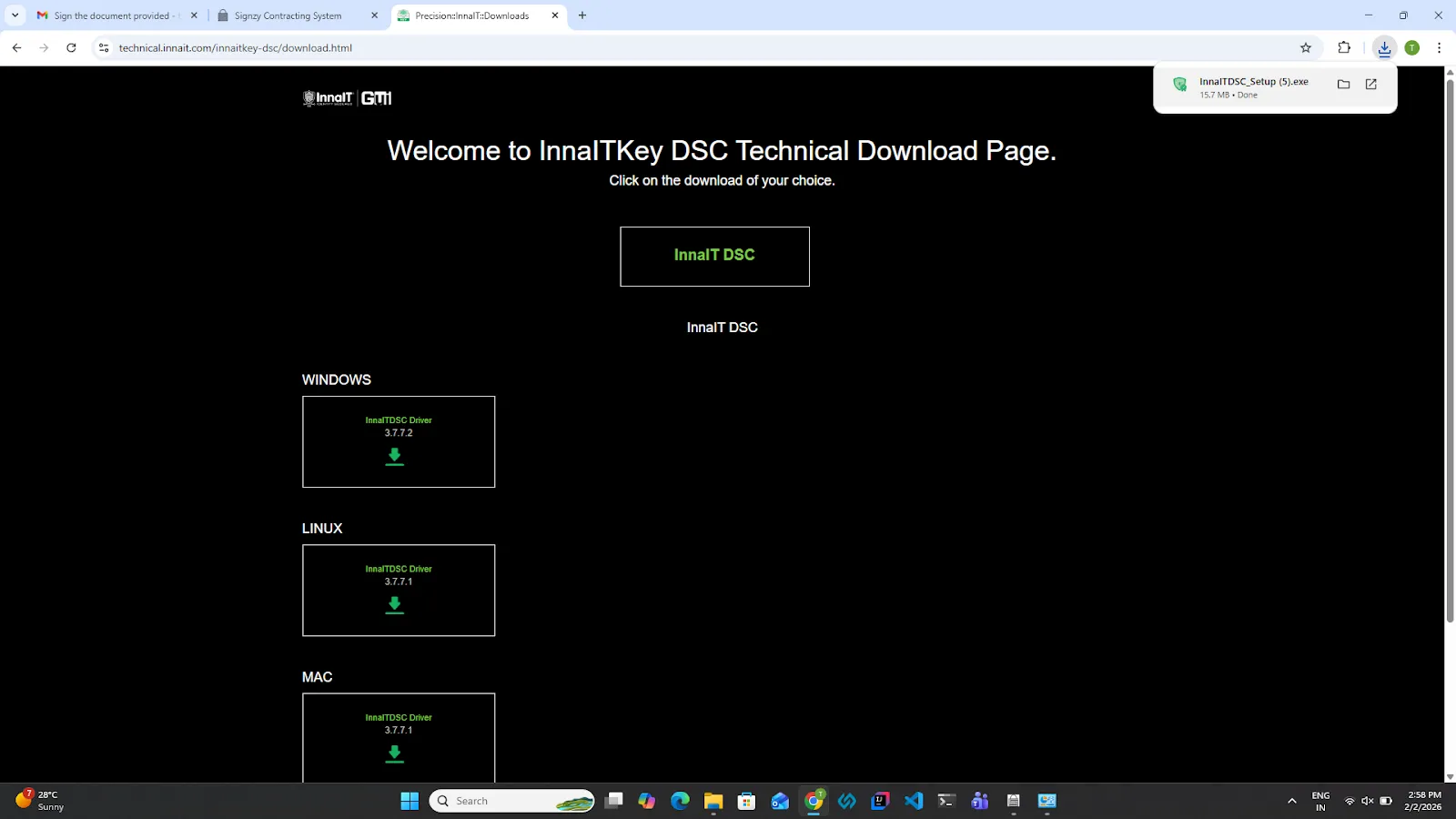Open InnaITDSC_Setup (5).exe download in new tab
The height and width of the screenshot is (819, 1456).
(1370, 84)
